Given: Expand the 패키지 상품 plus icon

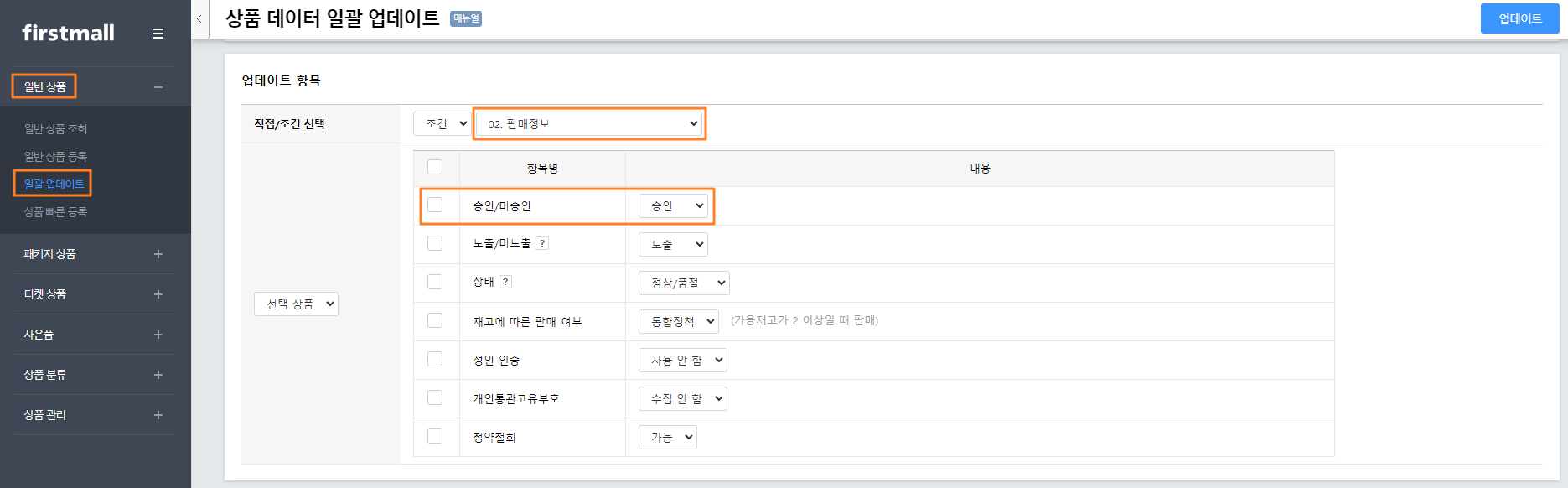Looking at the screenshot, I should click(158, 254).
